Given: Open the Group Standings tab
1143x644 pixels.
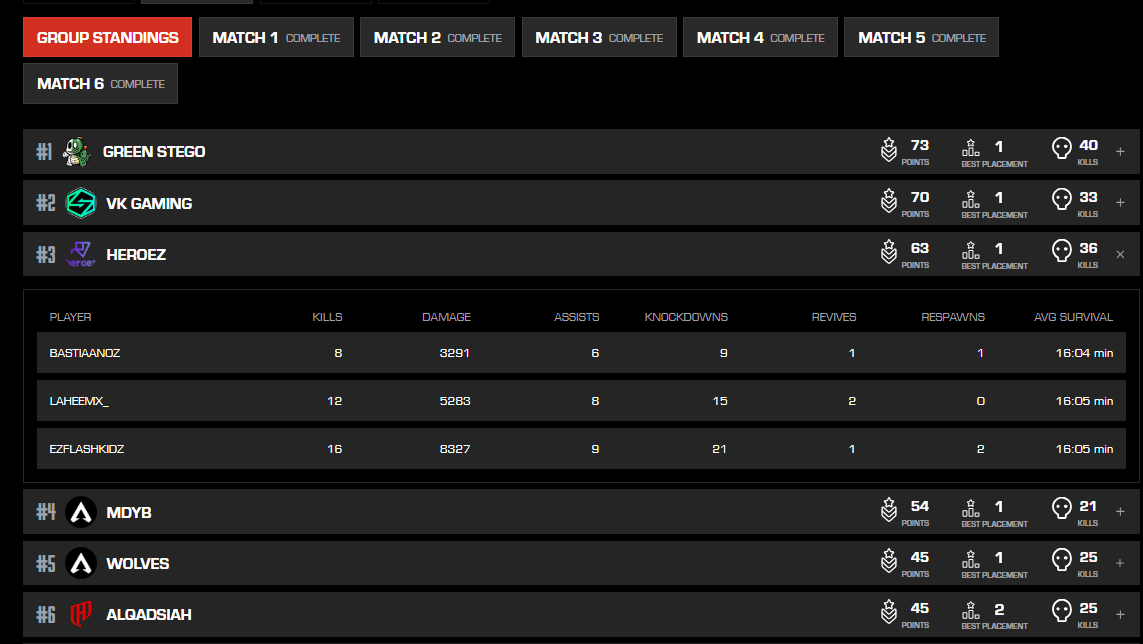Looking at the screenshot, I should tap(107, 37).
